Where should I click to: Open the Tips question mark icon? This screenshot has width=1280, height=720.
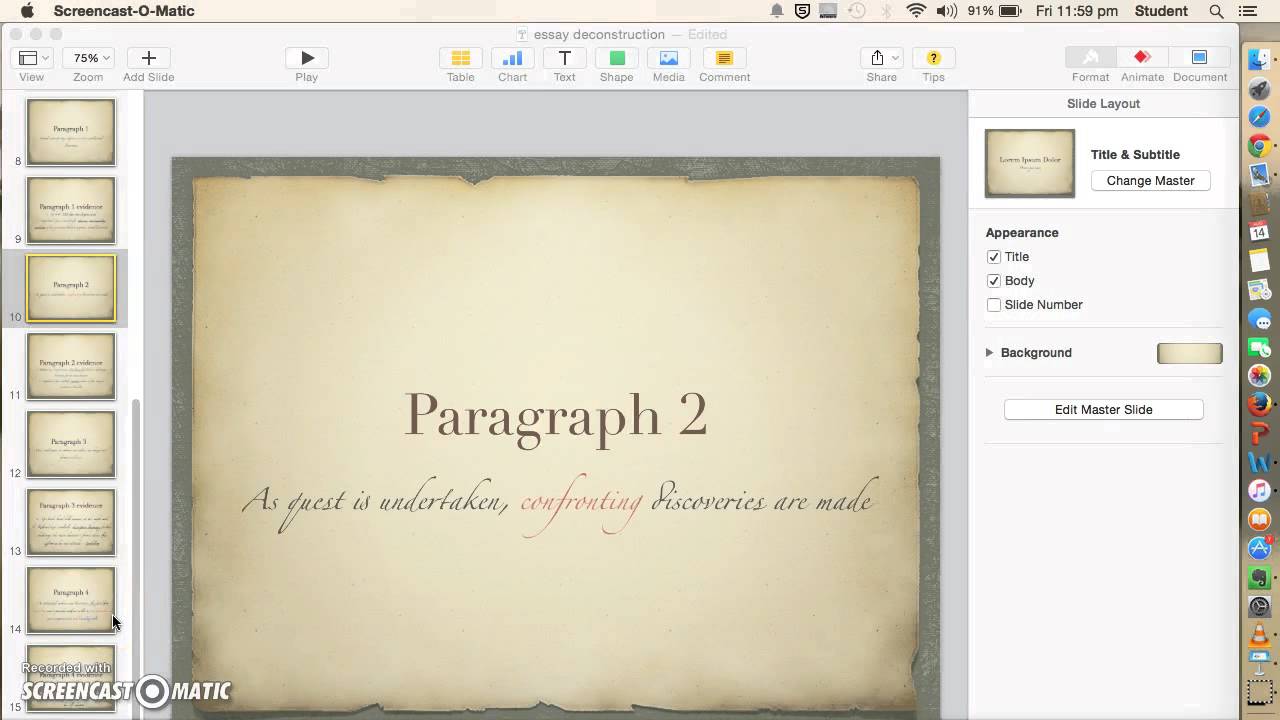[x=933, y=58]
